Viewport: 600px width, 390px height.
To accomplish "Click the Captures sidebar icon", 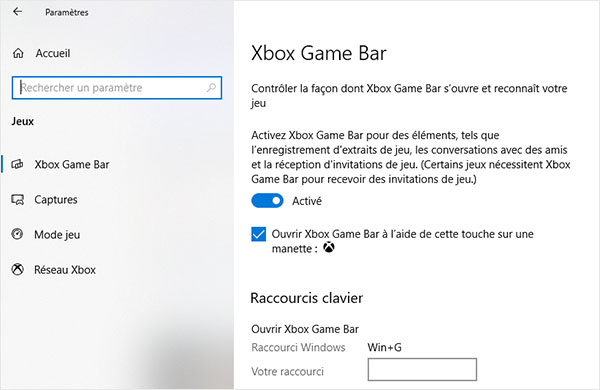I will click(18, 200).
